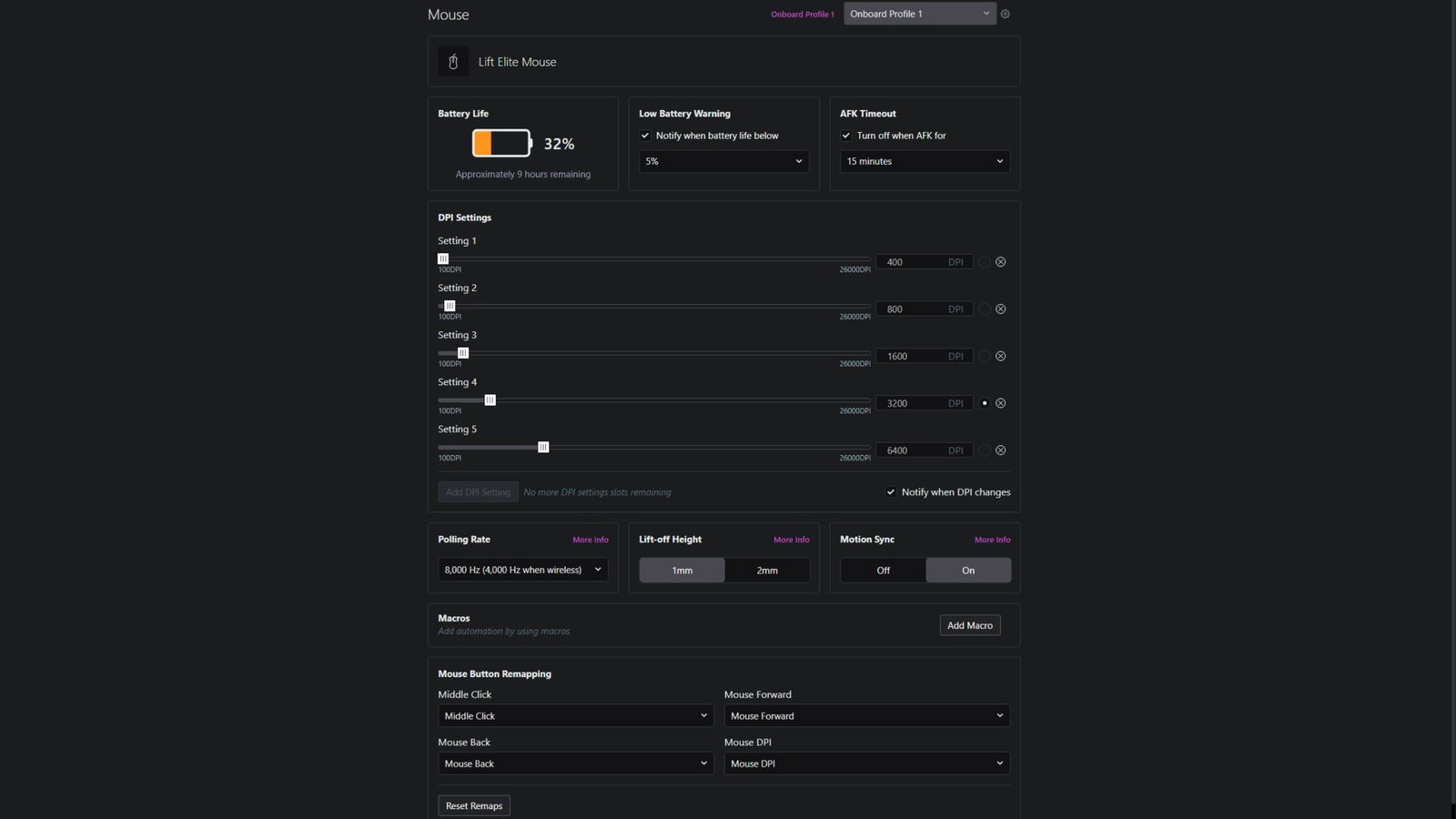
Task: Switch Motion Sync to Off
Action: 883,571
